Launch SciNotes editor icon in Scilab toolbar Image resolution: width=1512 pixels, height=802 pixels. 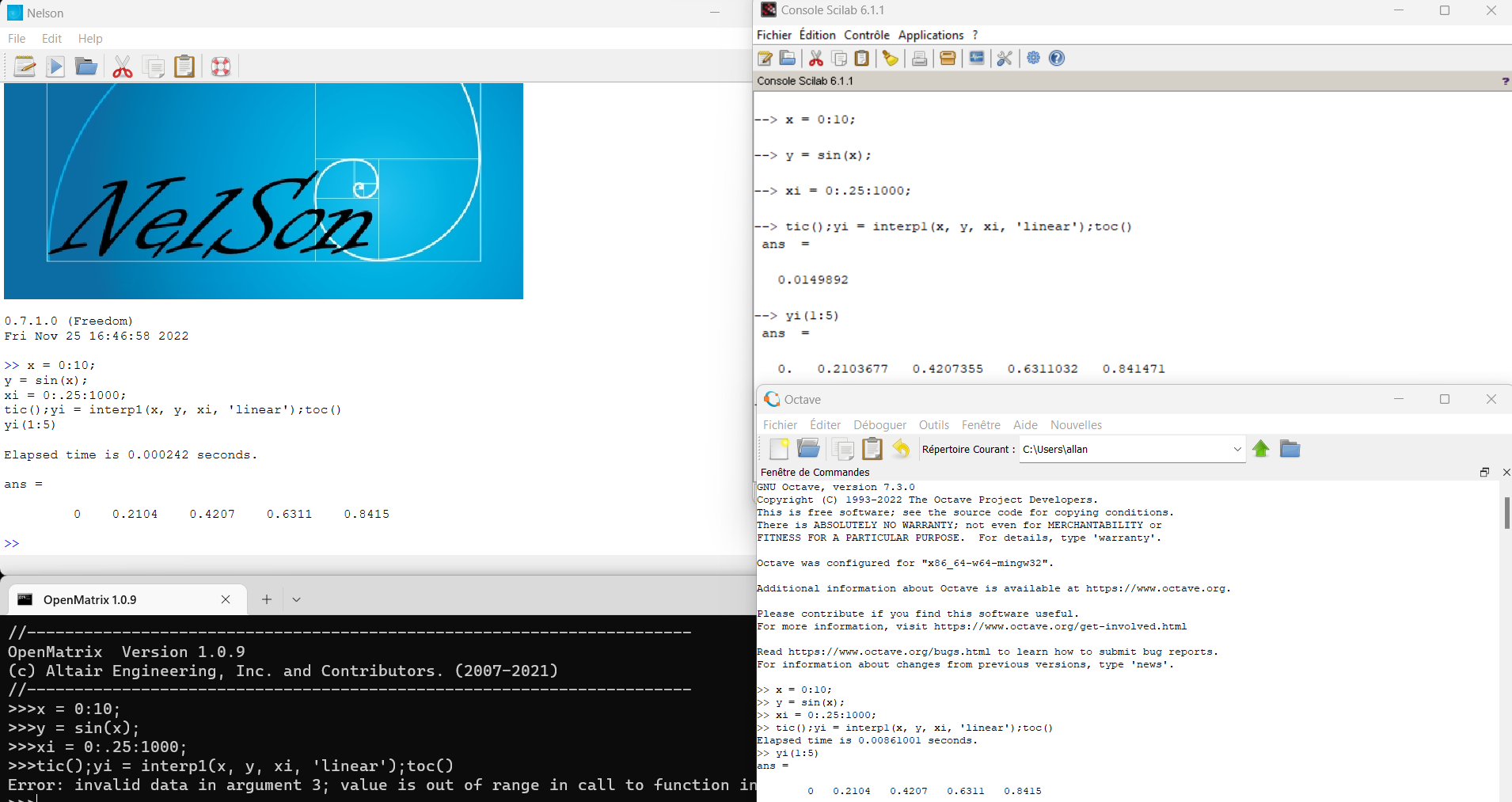(765, 58)
